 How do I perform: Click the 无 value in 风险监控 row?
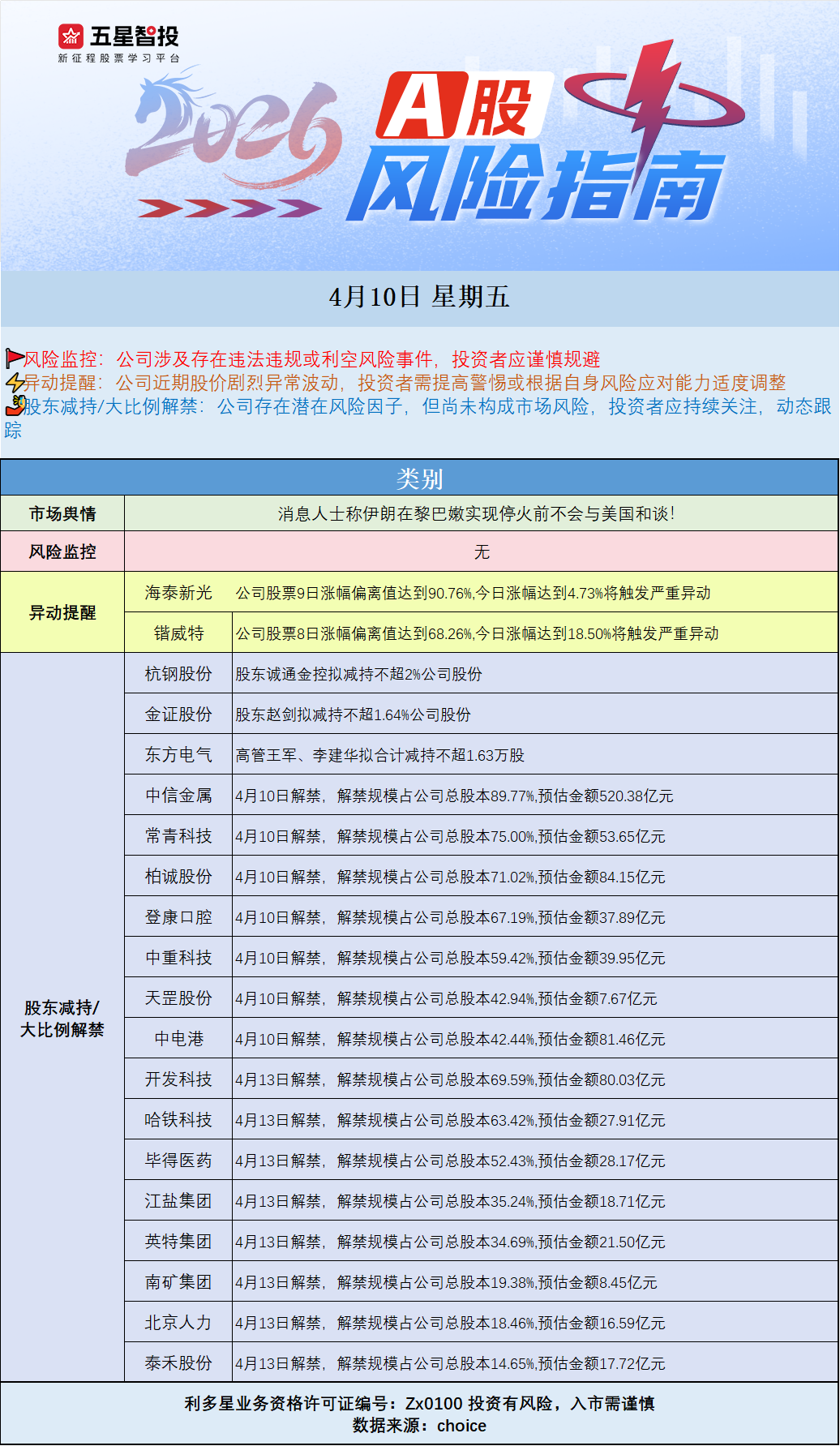pyautogui.click(x=482, y=551)
